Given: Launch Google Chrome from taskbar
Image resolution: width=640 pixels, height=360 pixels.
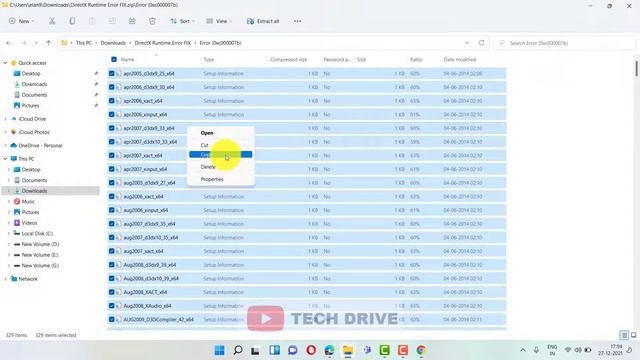Looking at the screenshot, I should pyautogui.click(x=421, y=350).
